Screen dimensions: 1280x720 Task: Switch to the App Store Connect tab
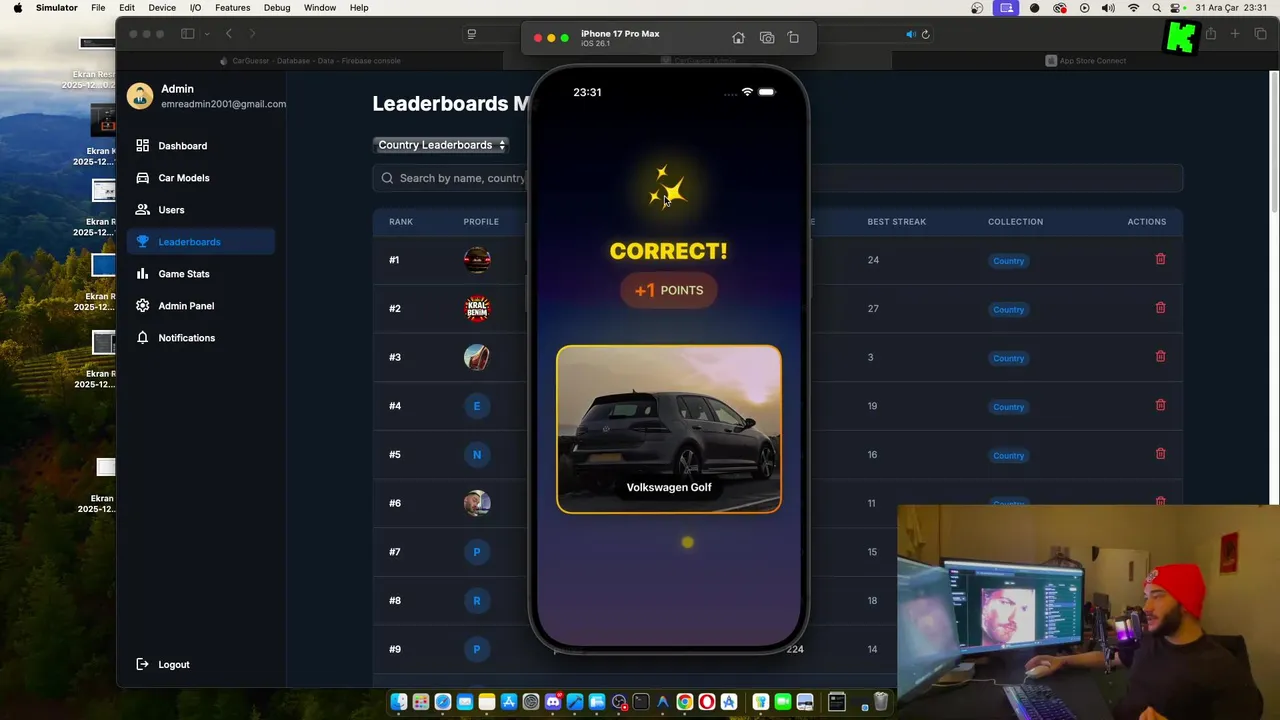coord(1086,61)
